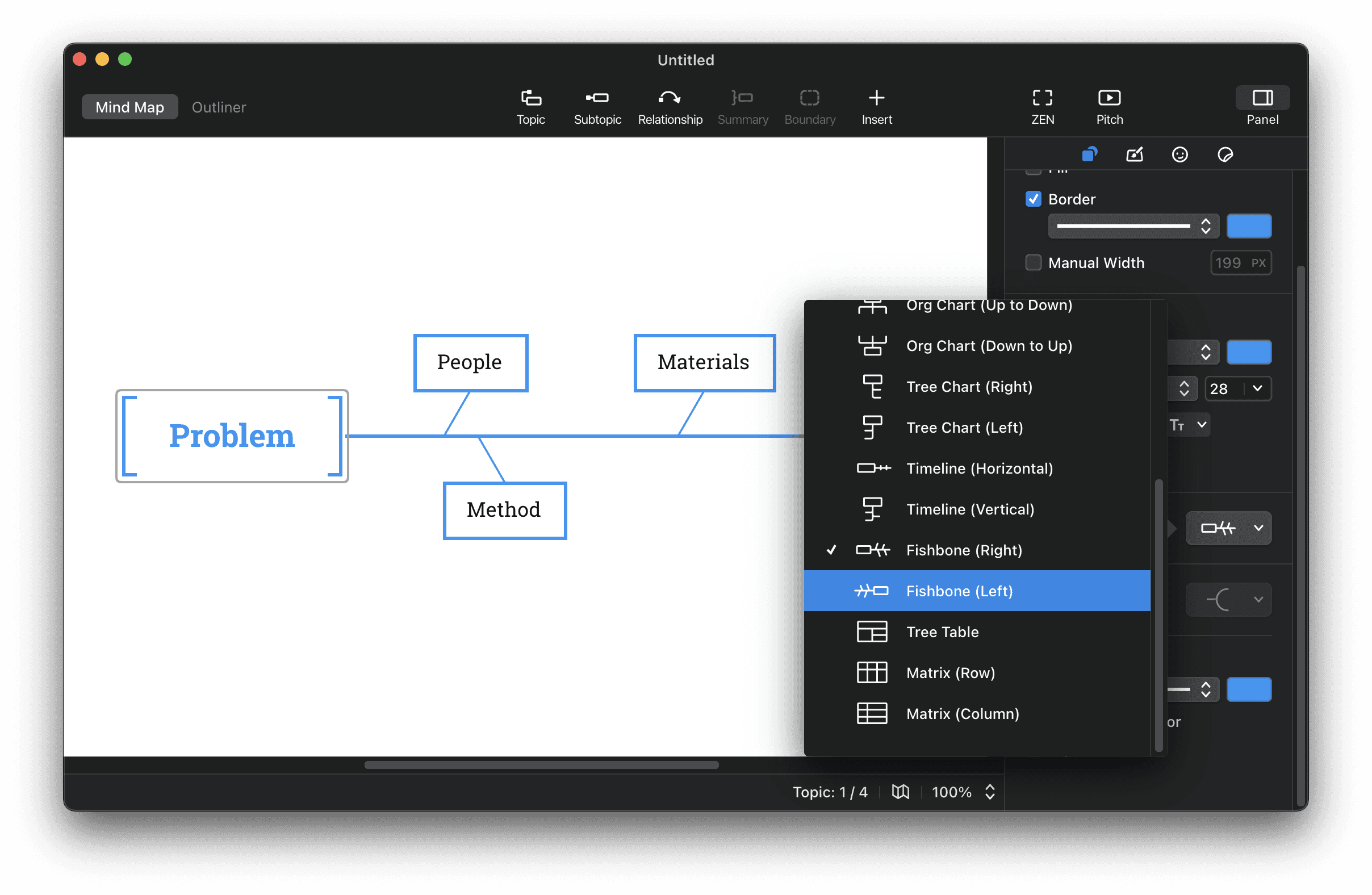Open the Insert menu

pos(876,107)
